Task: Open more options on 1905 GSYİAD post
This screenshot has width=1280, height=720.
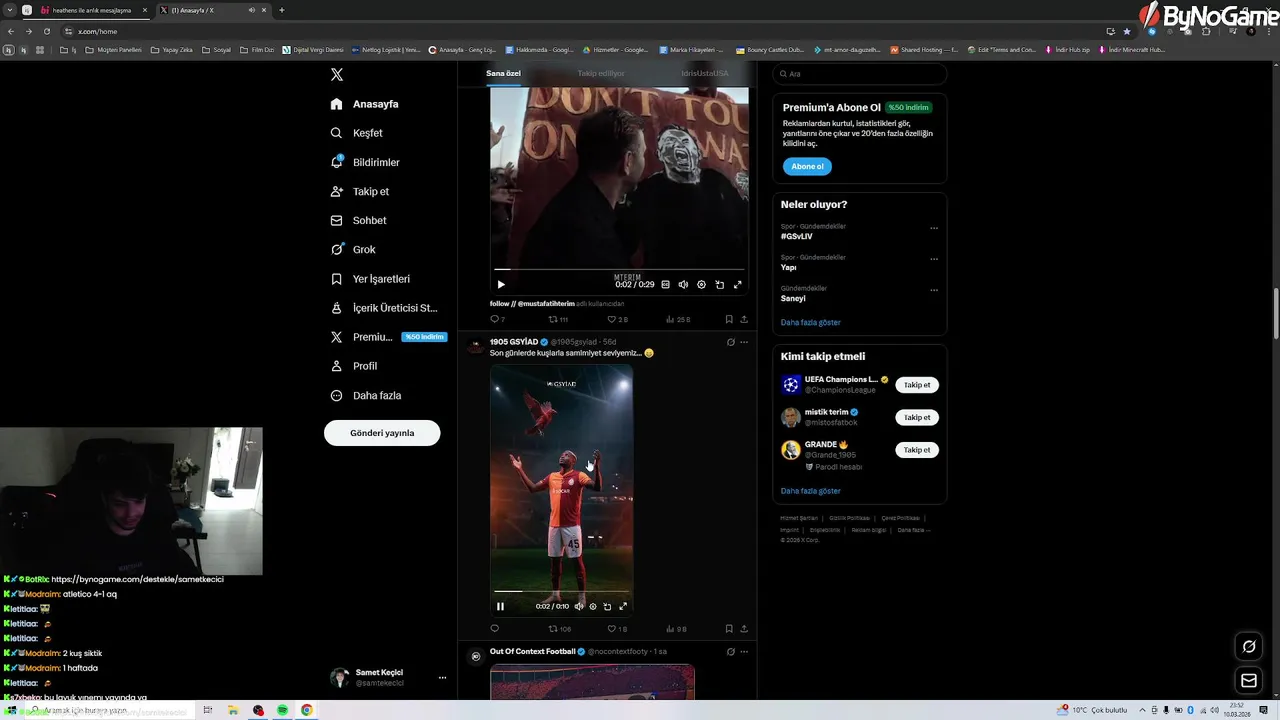Action: [744, 342]
